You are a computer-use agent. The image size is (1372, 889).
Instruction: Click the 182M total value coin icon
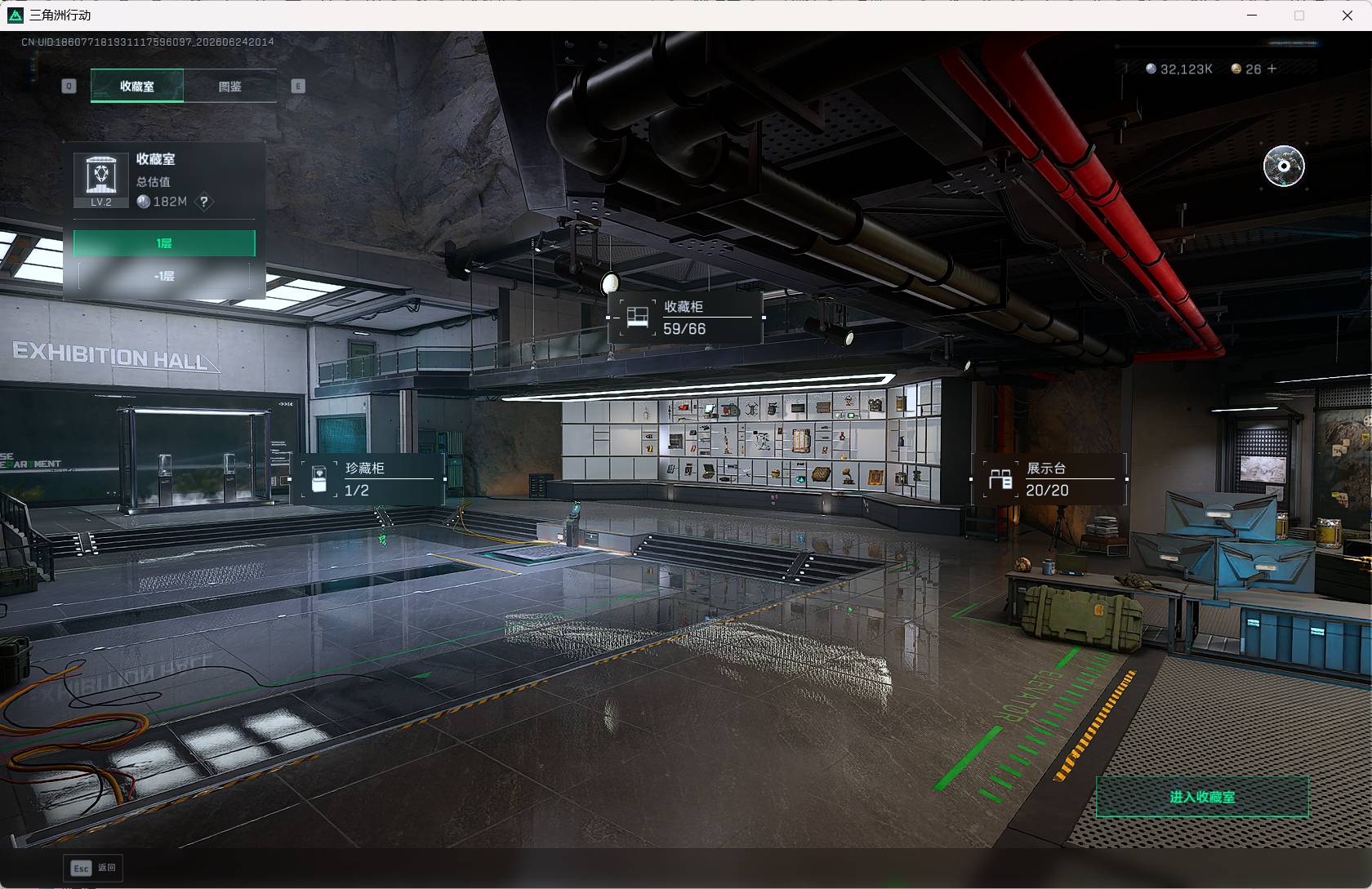pos(144,202)
